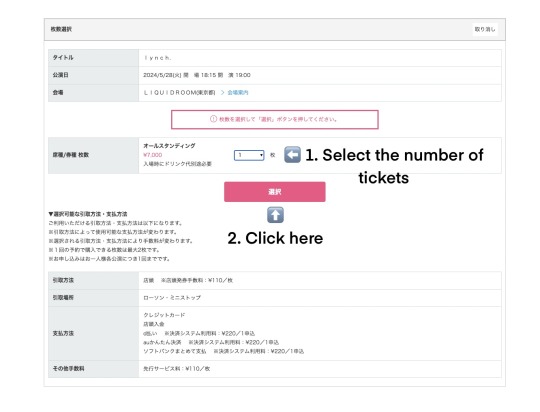Click the オールスタンディング seat type label
This screenshot has height=412, width=540.
click(x=169, y=146)
